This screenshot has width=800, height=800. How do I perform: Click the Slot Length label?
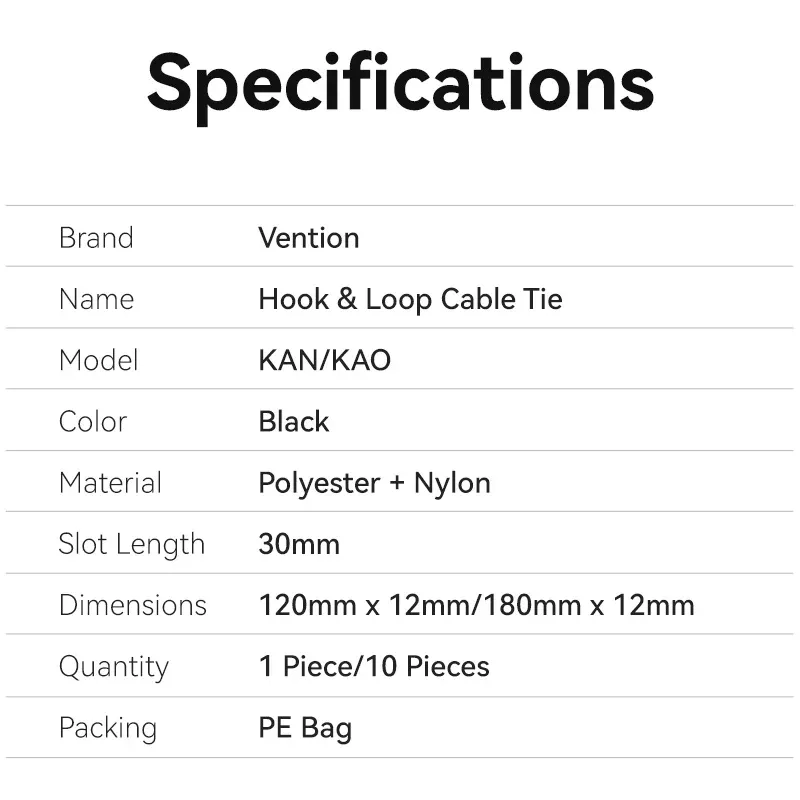(x=132, y=544)
